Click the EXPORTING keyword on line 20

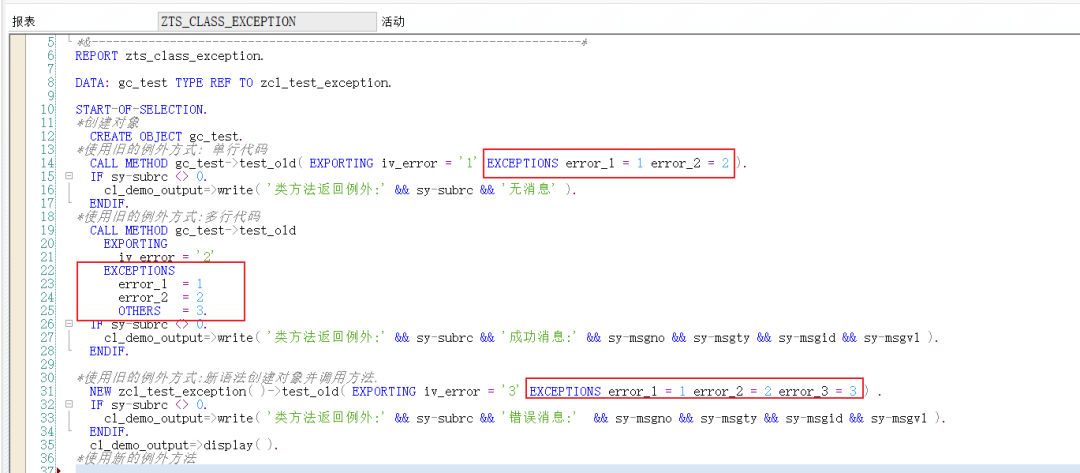(136, 244)
